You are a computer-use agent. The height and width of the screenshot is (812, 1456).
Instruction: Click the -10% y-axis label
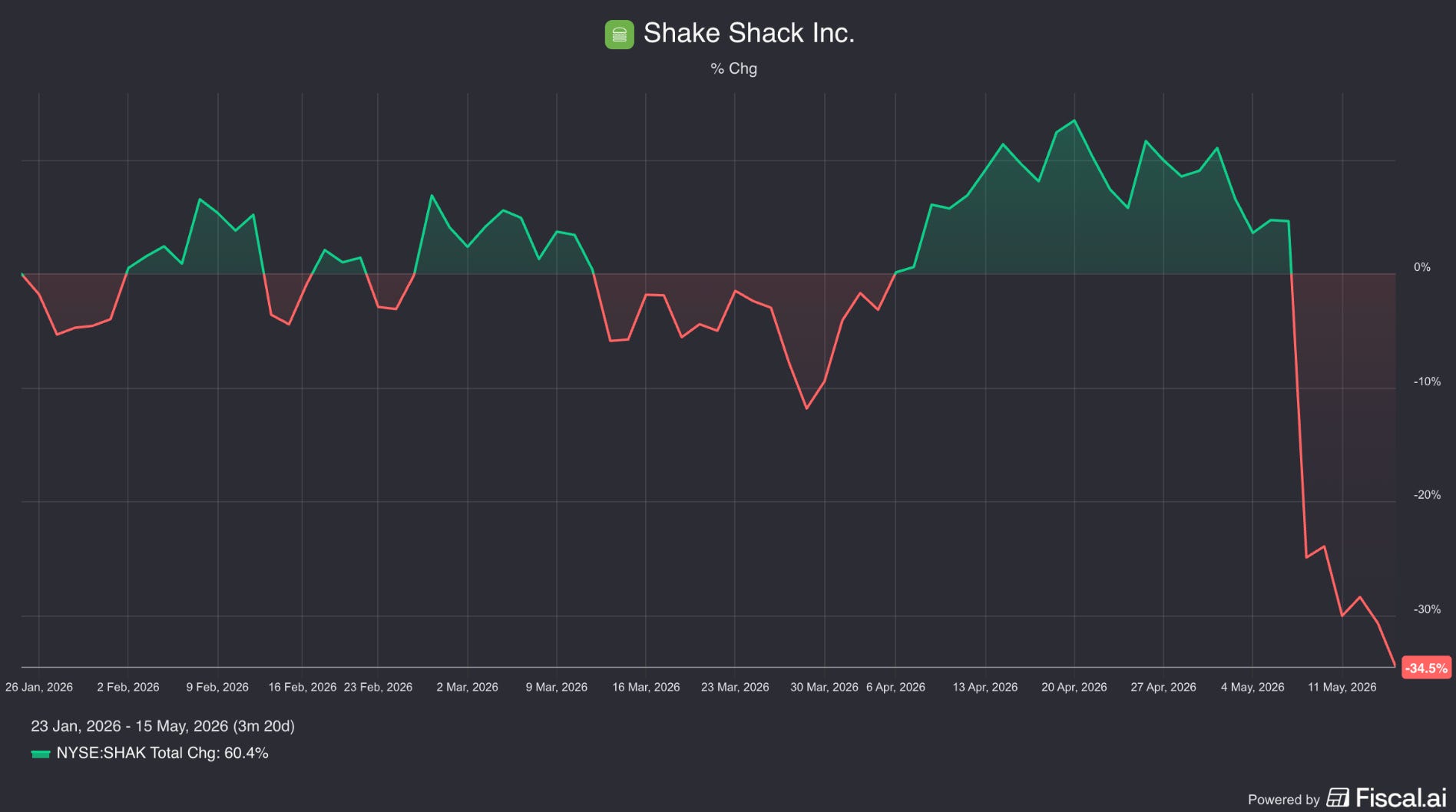[1427, 381]
